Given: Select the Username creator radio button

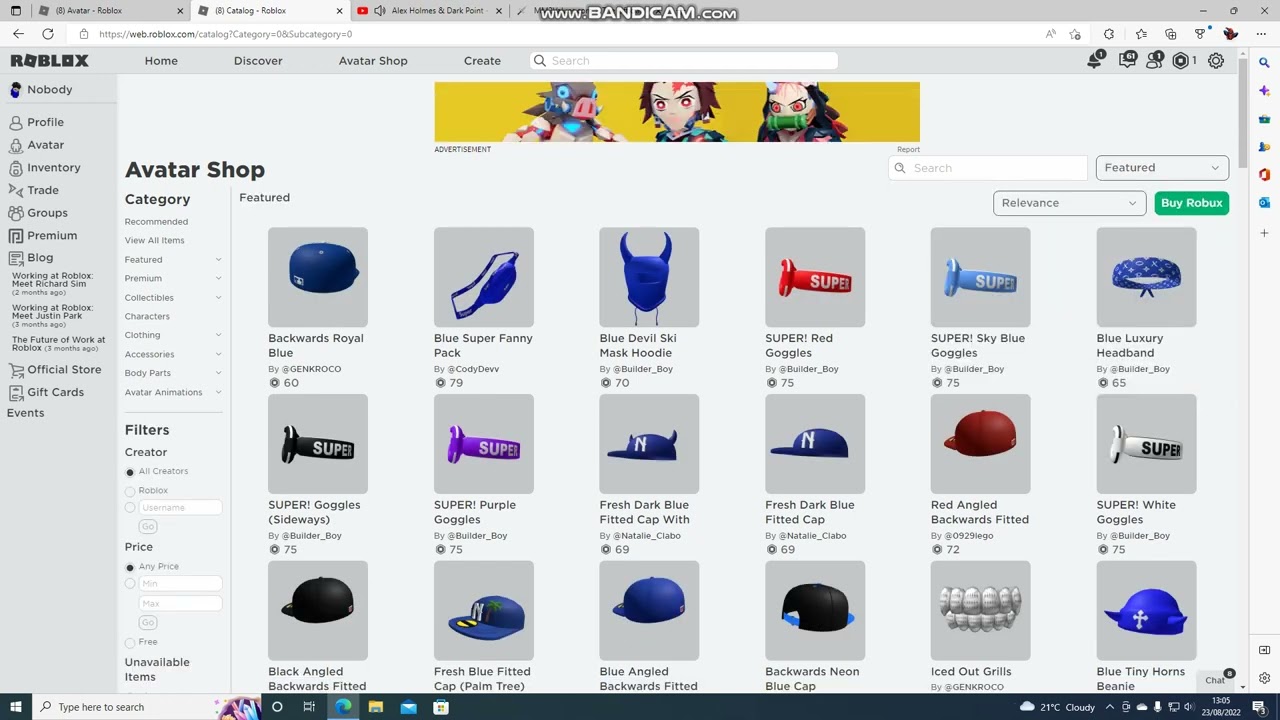Looking at the screenshot, I should pyautogui.click(x=130, y=508).
